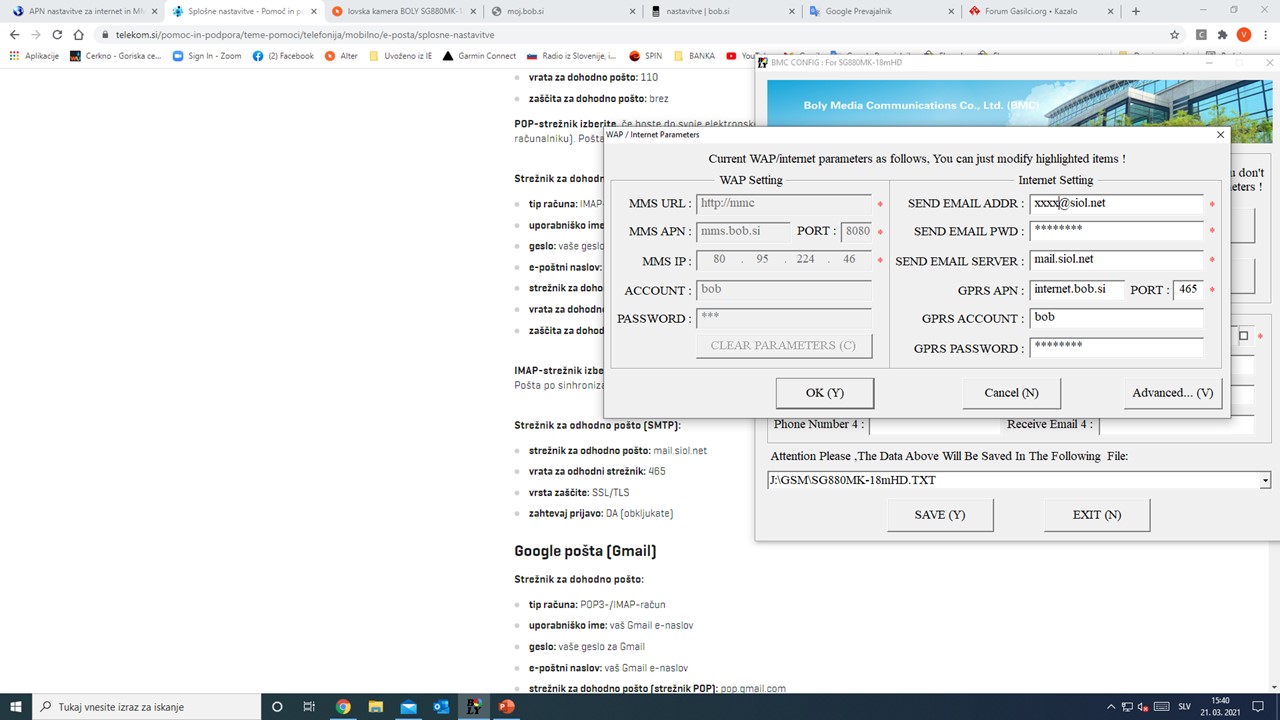Open the Garmin Connect bookmark
Image resolution: width=1280 pixels, height=720 pixels.
479,56
